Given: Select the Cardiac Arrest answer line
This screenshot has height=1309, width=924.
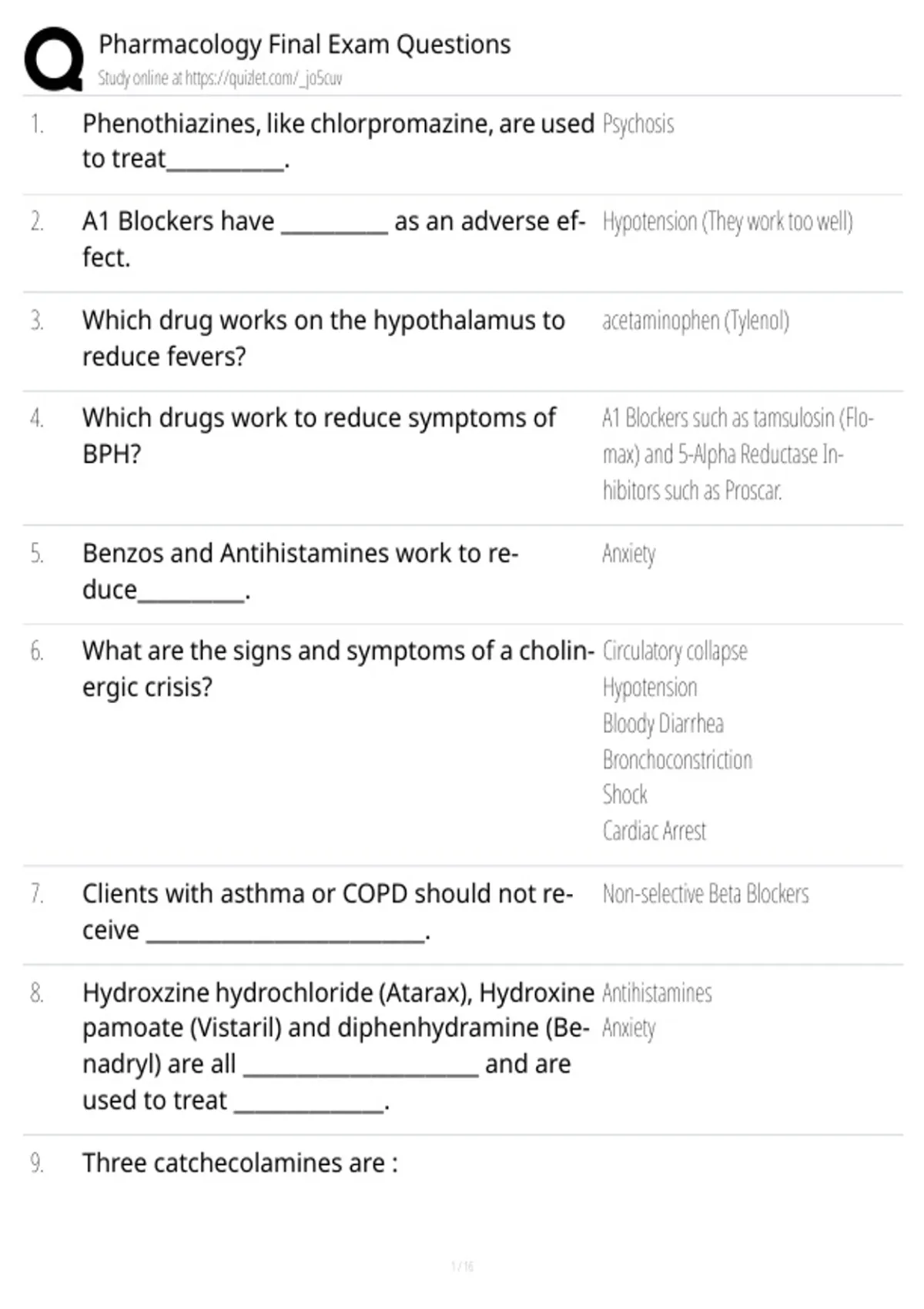Looking at the screenshot, I should (x=654, y=831).
